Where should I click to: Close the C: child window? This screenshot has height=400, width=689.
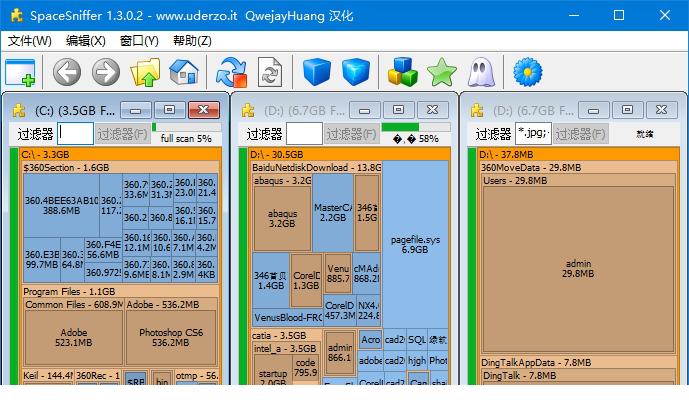tap(203, 110)
